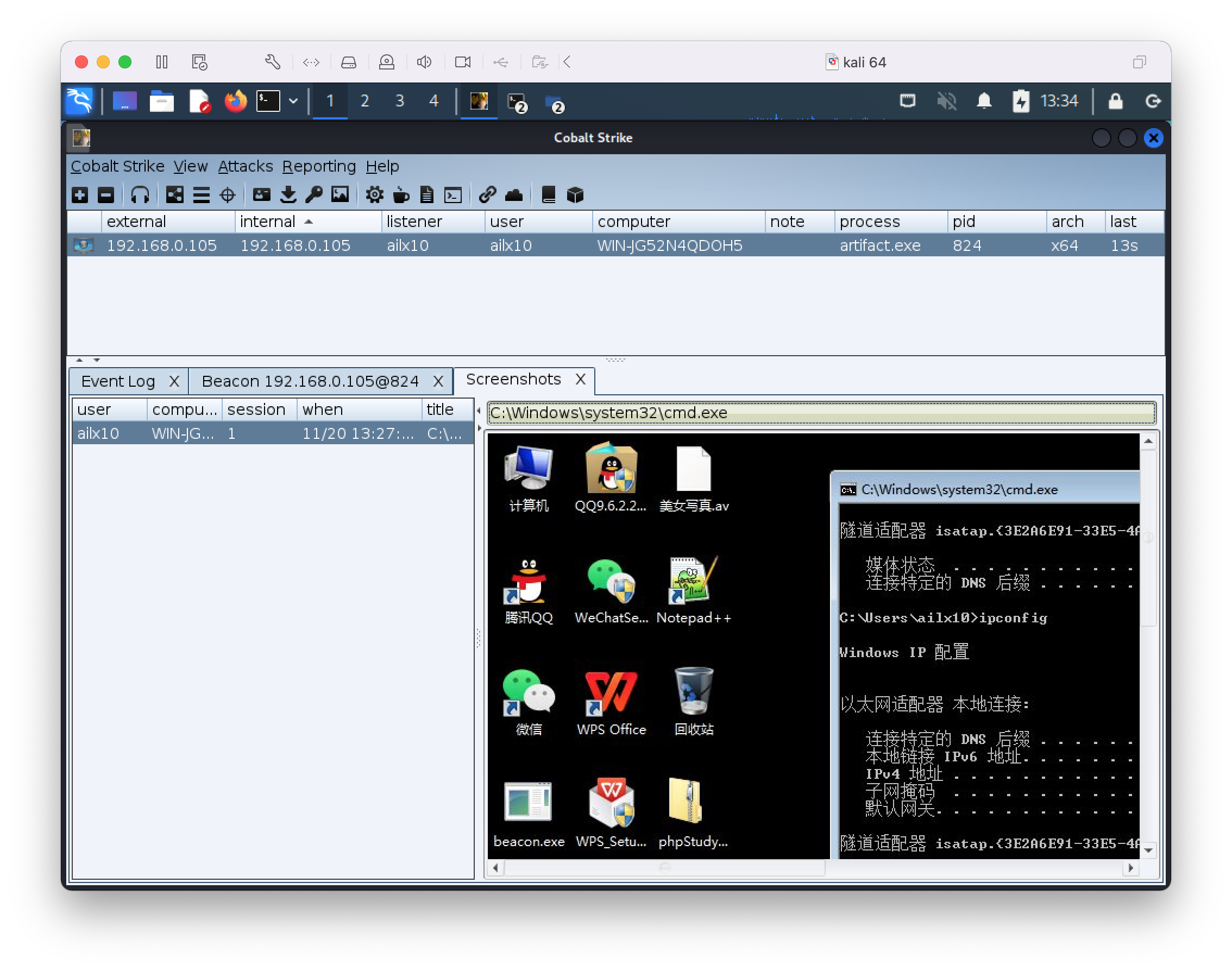Open the Credentials key icon
The image size is (1232, 971).
[314, 195]
